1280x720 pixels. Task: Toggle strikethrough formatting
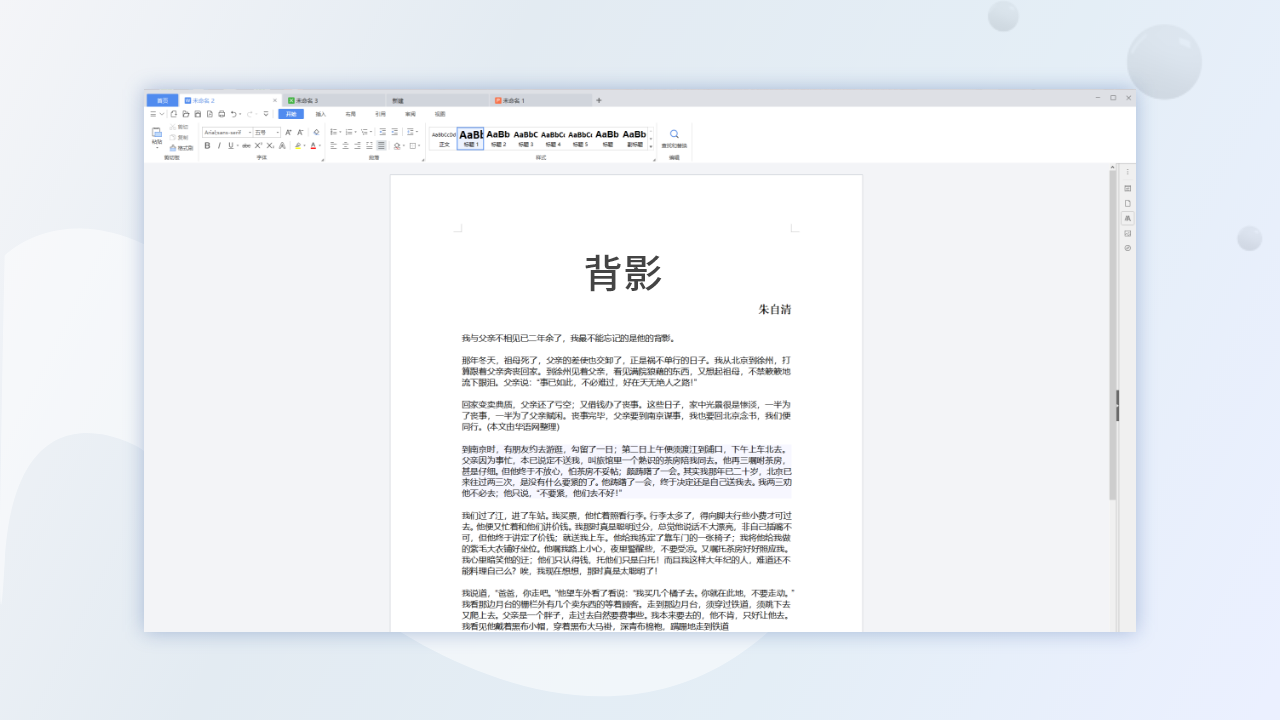(246, 145)
